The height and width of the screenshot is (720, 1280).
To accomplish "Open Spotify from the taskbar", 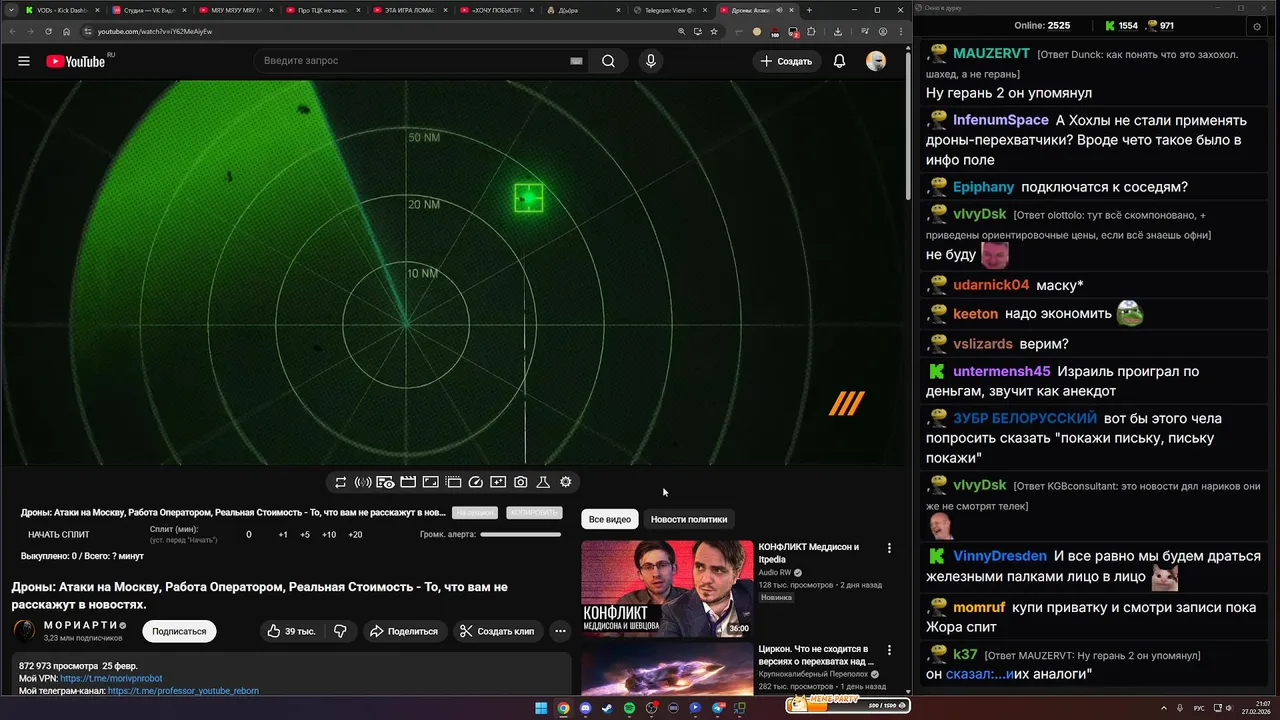I will coord(629,708).
